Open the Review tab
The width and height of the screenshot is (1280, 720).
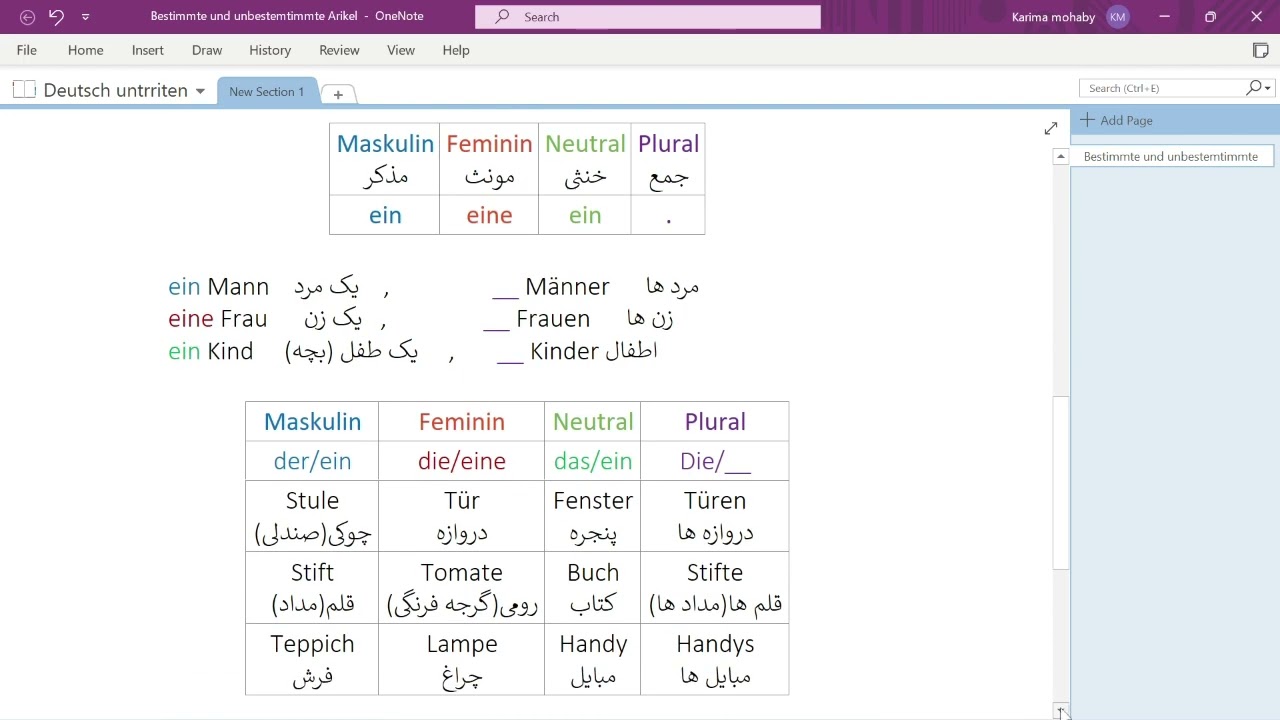pyautogui.click(x=339, y=50)
